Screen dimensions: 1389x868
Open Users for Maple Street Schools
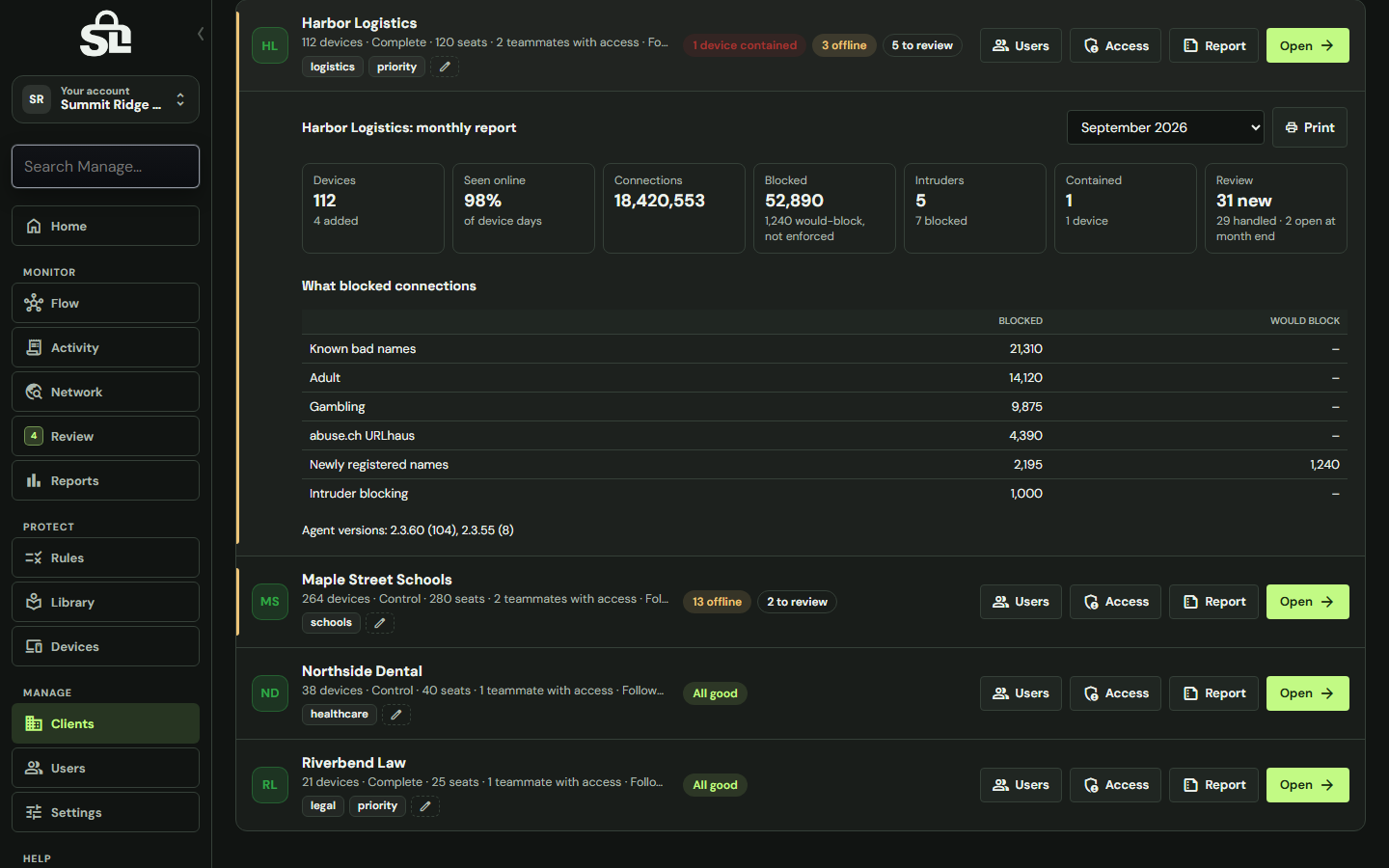[1021, 602]
